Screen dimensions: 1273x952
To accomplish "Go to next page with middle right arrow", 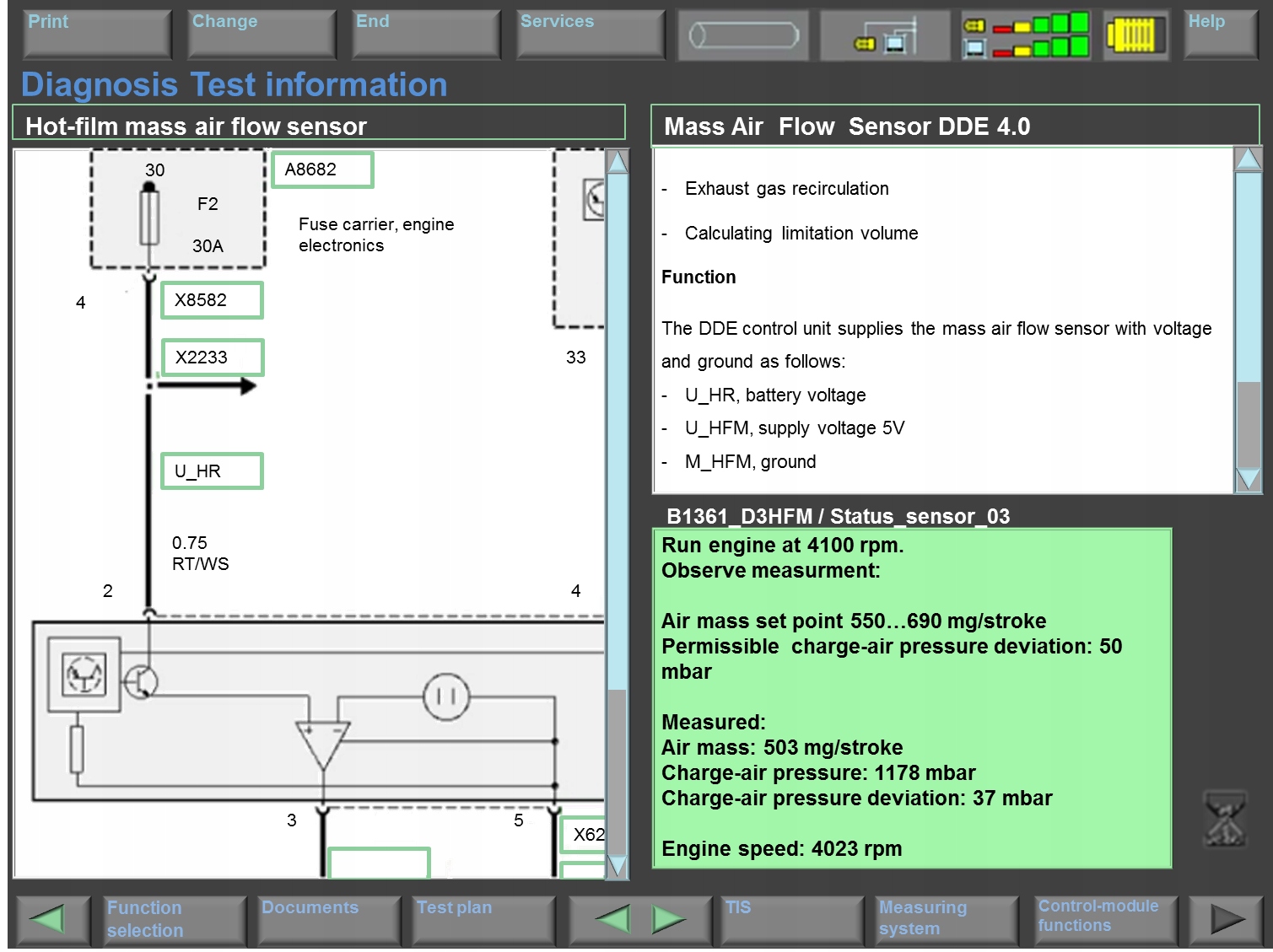I will pyautogui.click(x=669, y=919).
